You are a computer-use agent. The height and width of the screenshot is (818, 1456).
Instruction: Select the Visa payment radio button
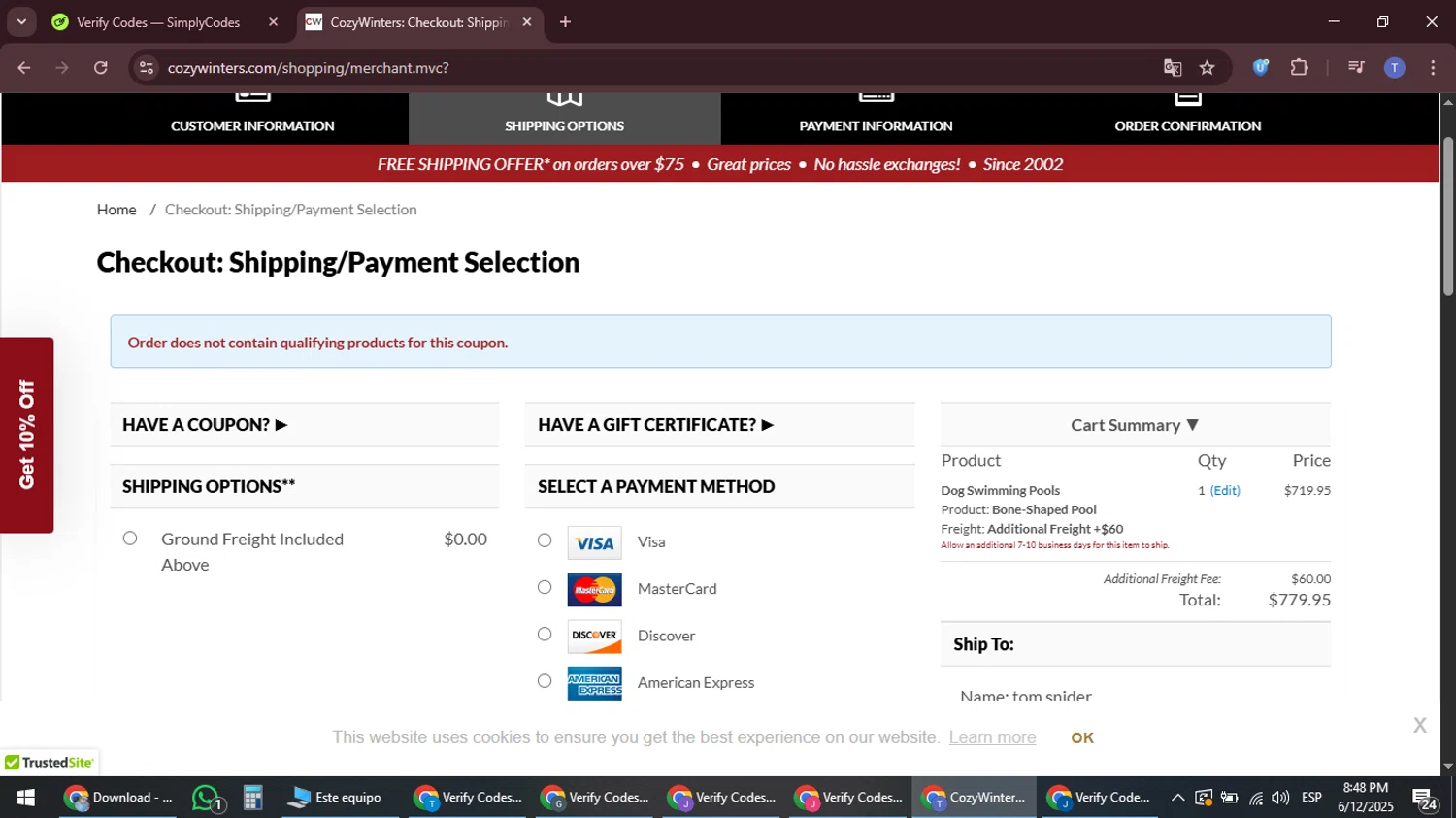pyautogui.click(x=545, y=540)
